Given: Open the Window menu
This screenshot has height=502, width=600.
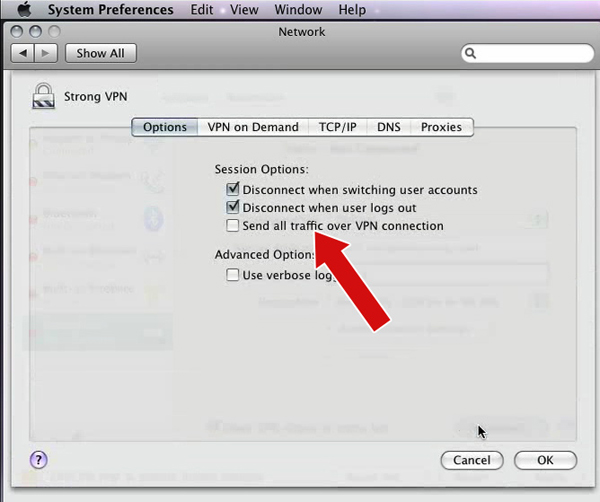Looking at the screenshot, I should tap(297, 10).
